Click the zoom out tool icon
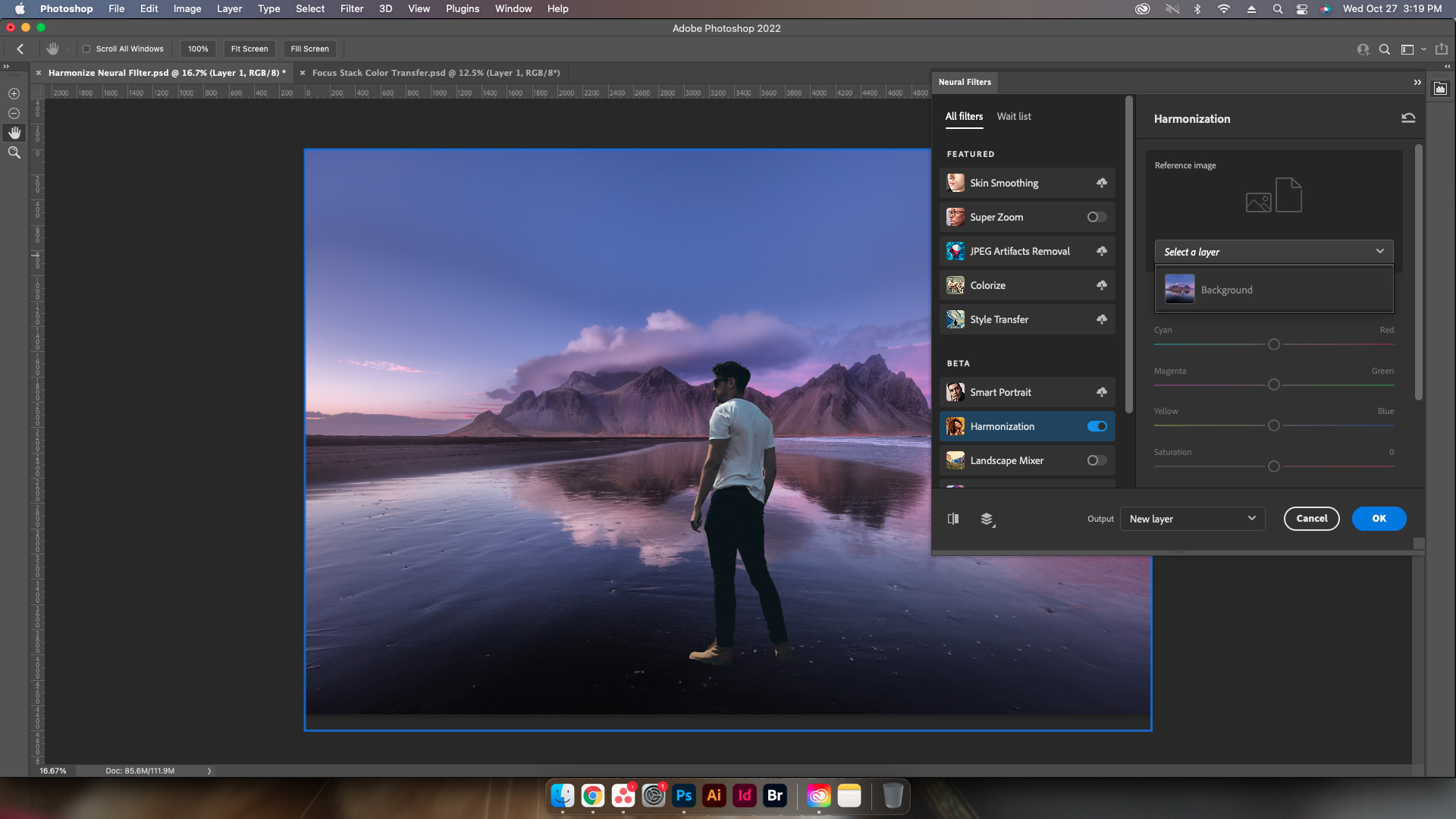Screen dimensions: 1456x819 pyautogui.click(x=14, y=113)
